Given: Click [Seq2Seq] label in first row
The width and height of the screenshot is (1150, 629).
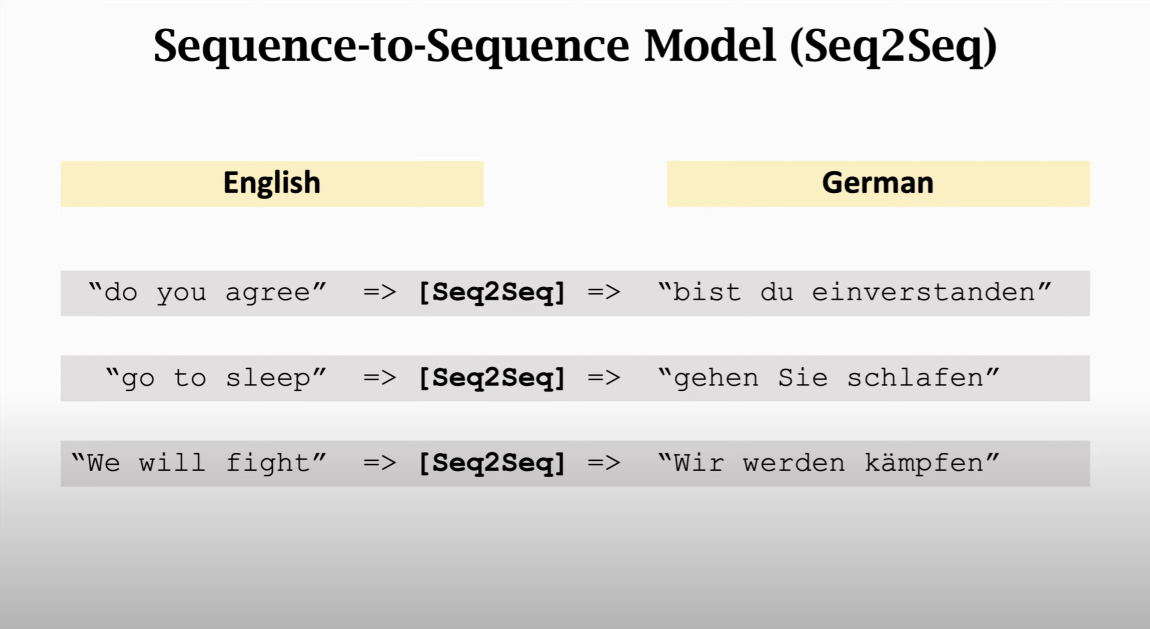Looking at the screenshot, I should 491,293.
